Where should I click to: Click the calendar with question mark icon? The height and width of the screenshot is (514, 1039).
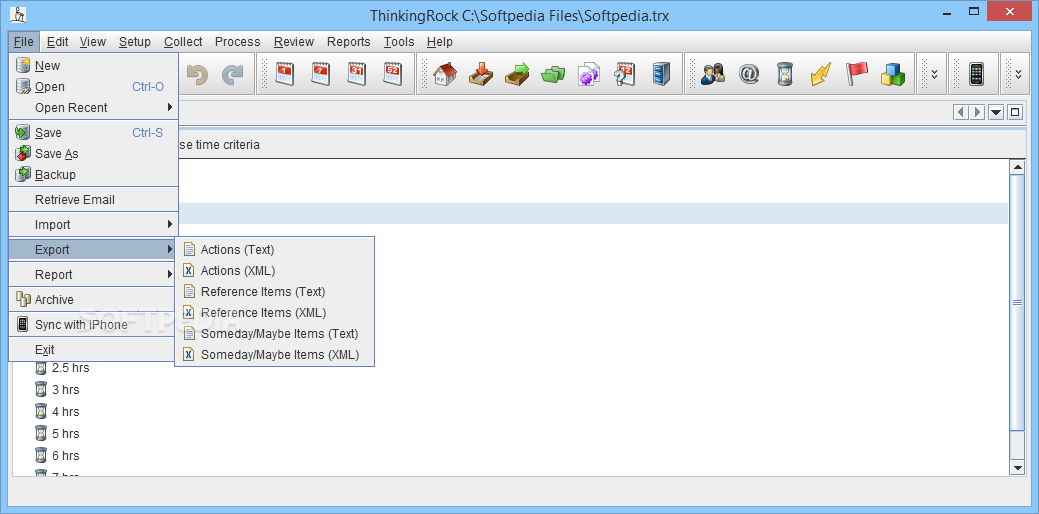625,74
